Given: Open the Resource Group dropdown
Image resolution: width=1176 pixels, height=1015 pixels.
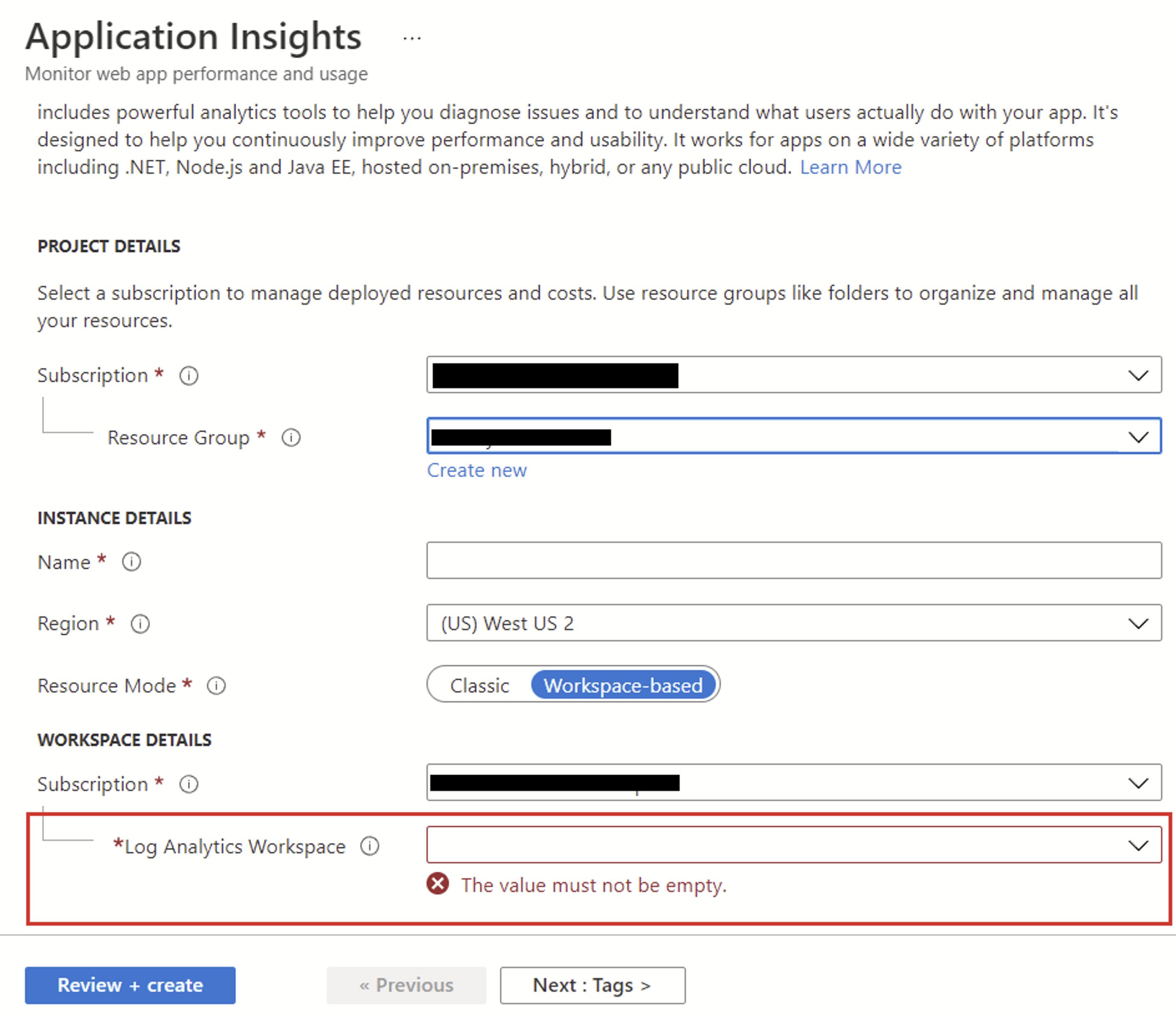Looking at the screenshot, I should click(x=794, y=436).
